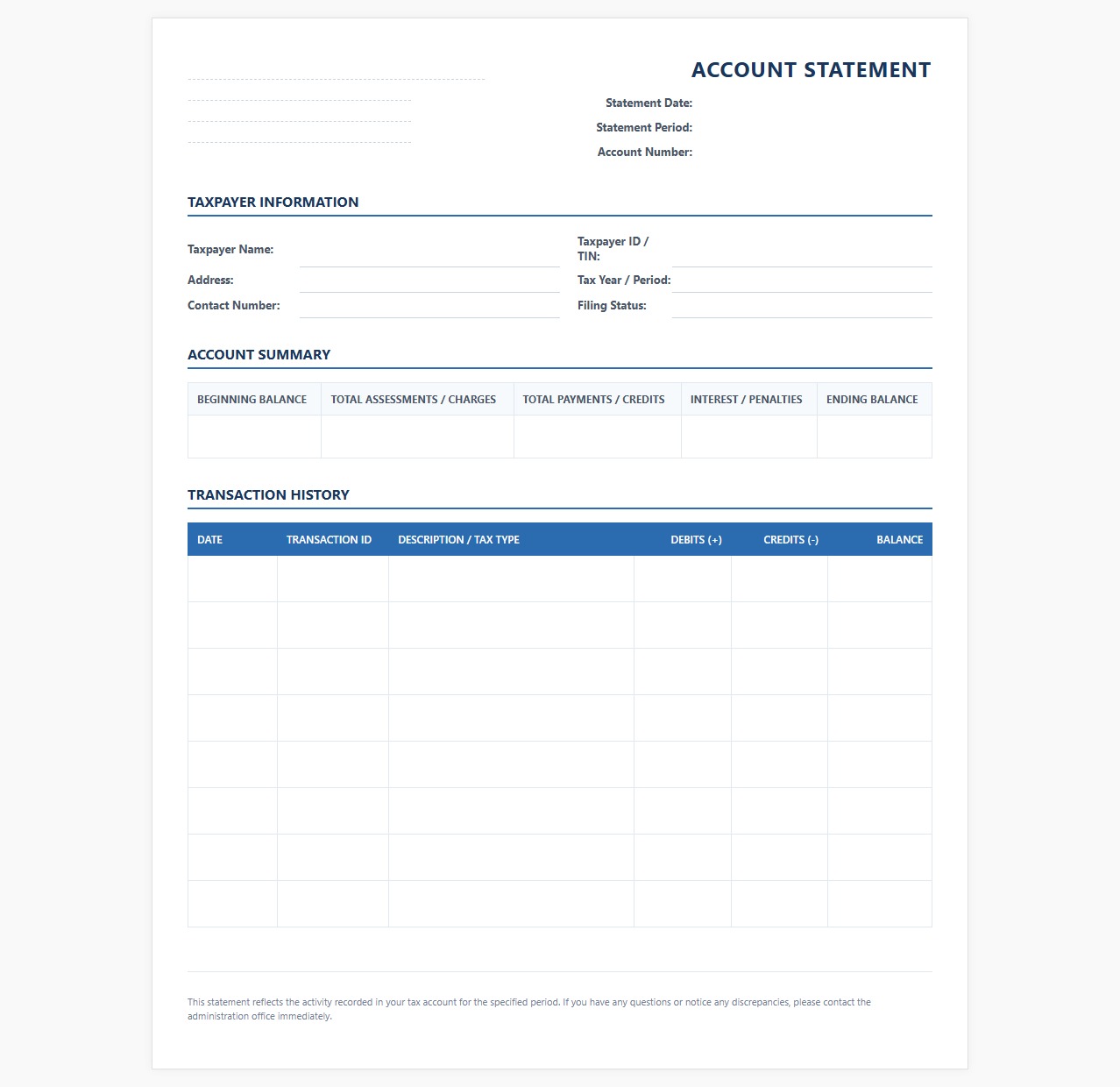Click the TRANSACTION HISTORY heading
Image resolution: width=1120 pixels, height=1087 pixels.
coord(268,495)
